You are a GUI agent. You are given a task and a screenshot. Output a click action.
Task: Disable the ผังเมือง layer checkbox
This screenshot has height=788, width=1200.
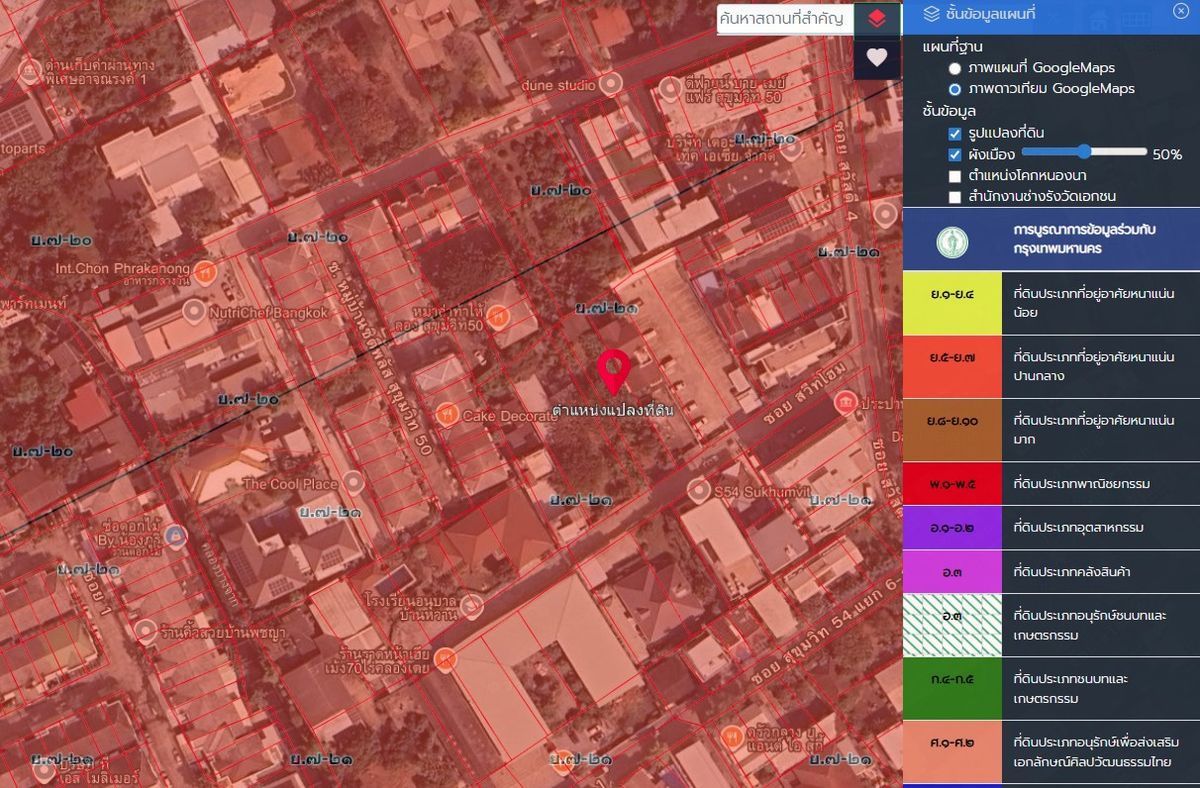click(955, 154)
